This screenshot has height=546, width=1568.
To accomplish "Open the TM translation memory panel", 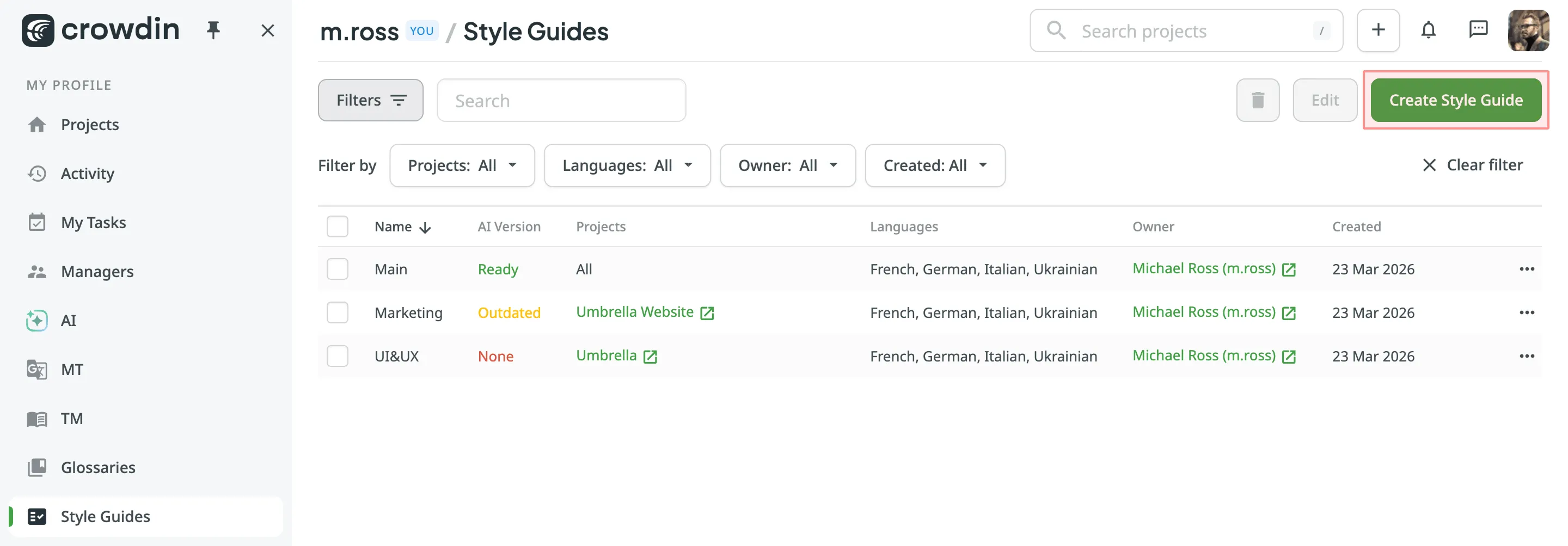I will [71, 418].
